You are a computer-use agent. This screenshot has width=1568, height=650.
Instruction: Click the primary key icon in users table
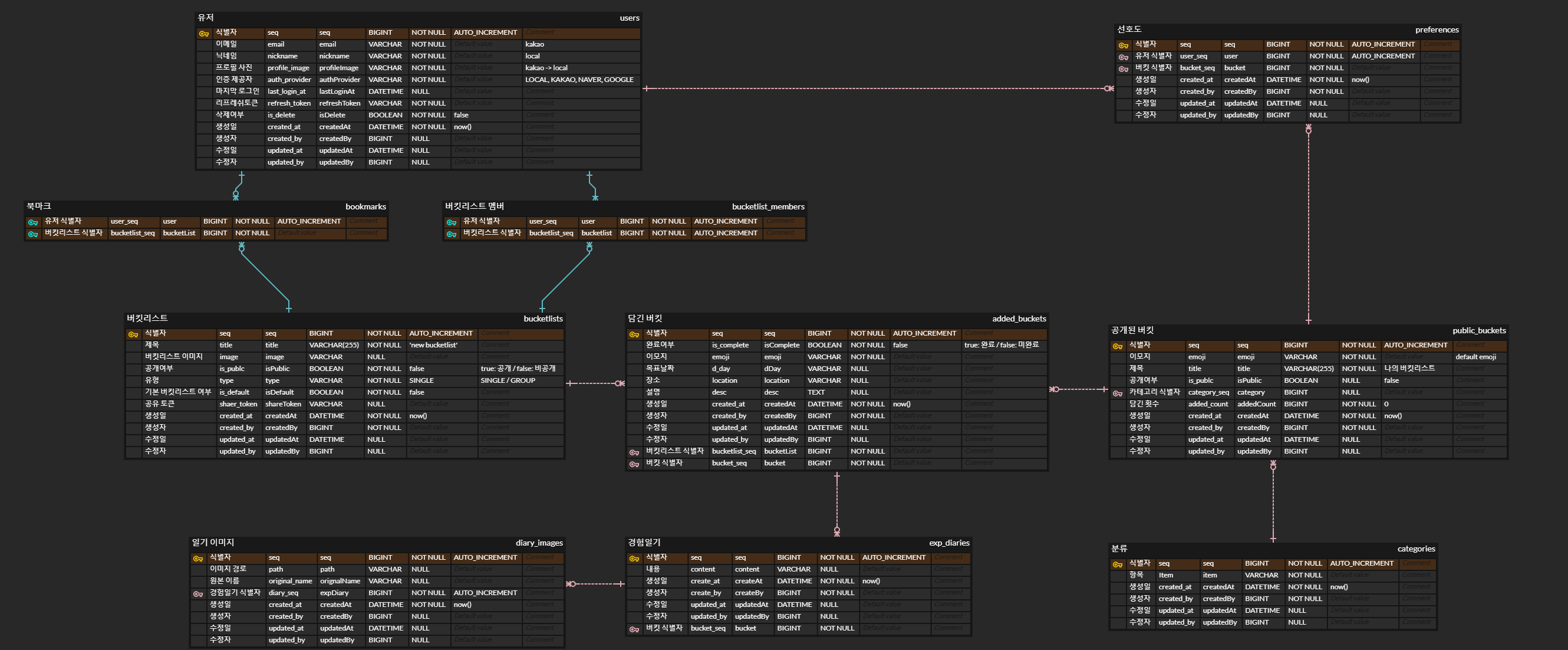[204, 34]
